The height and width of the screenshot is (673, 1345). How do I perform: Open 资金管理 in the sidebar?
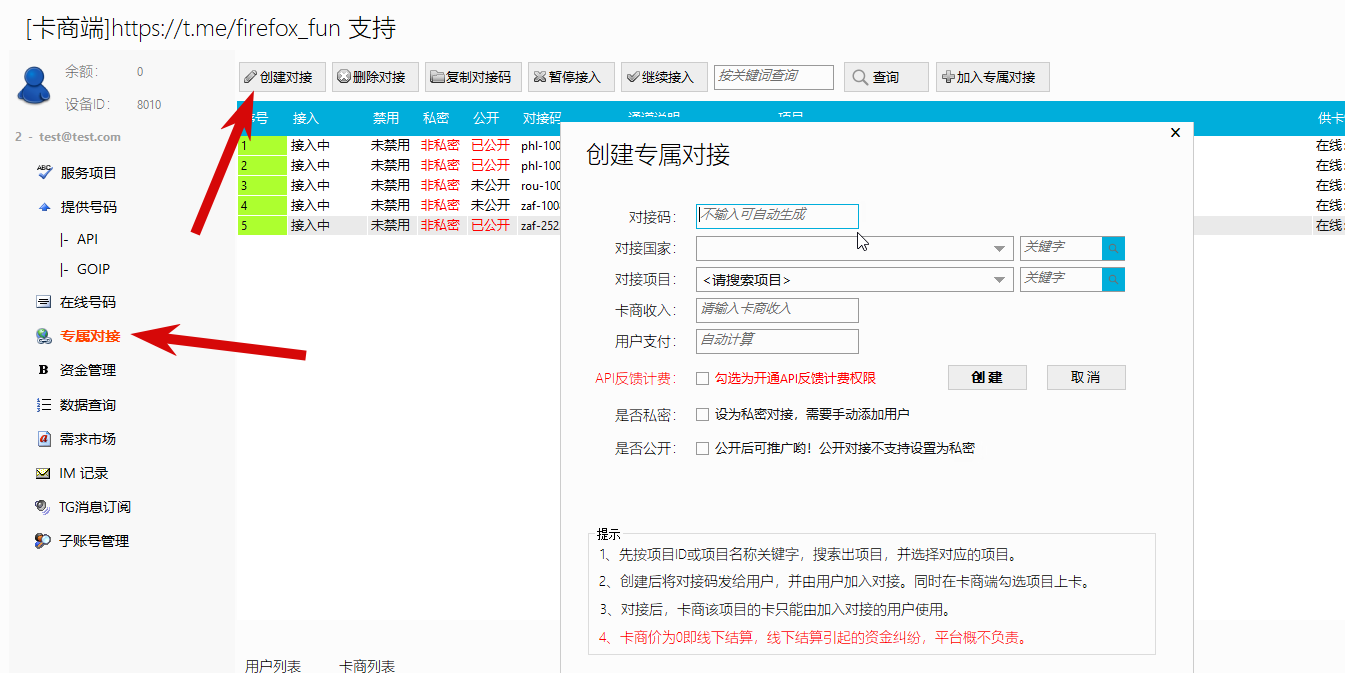[88, 370]
